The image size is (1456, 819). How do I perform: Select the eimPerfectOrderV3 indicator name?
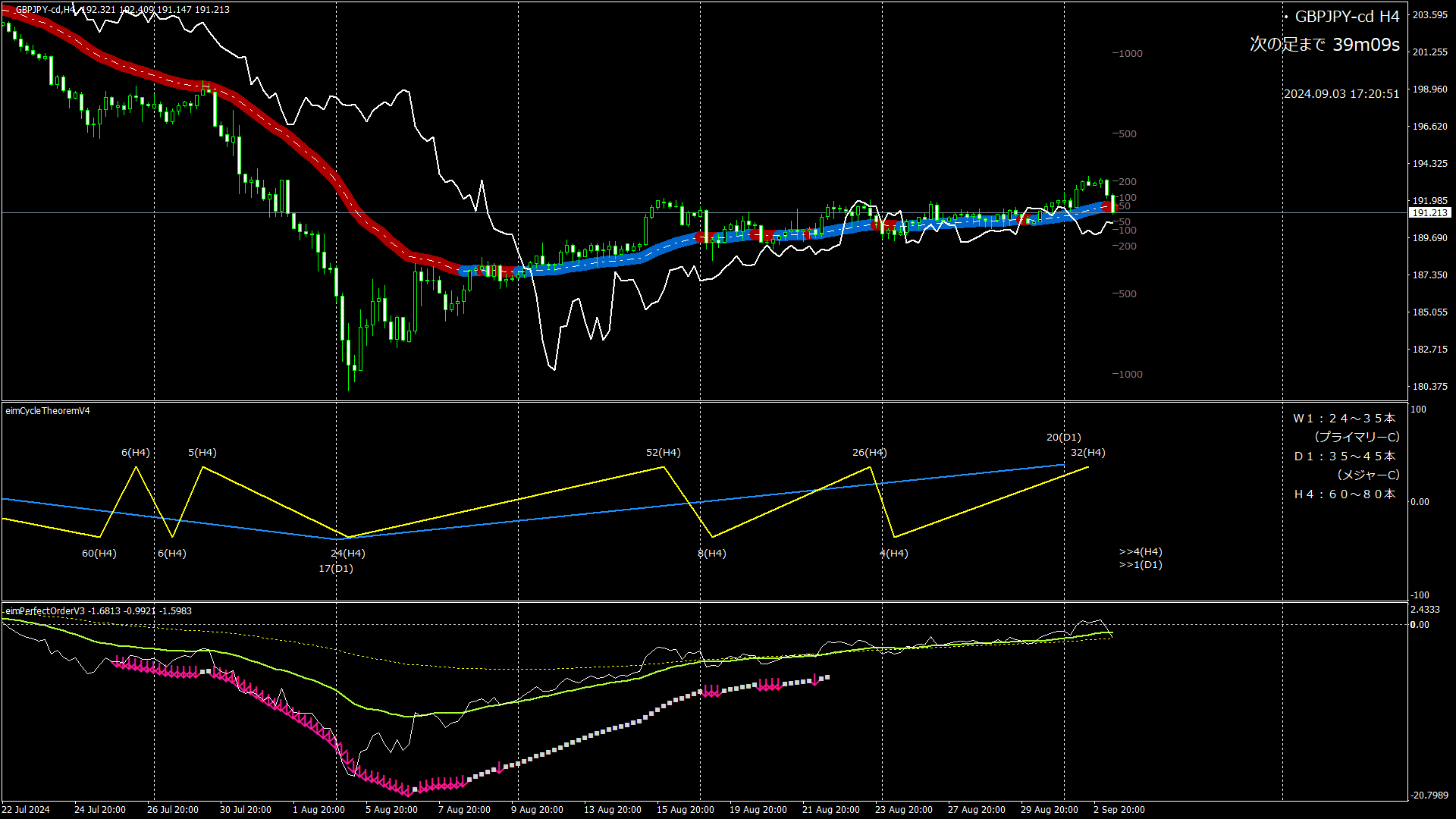click(45, 611)
